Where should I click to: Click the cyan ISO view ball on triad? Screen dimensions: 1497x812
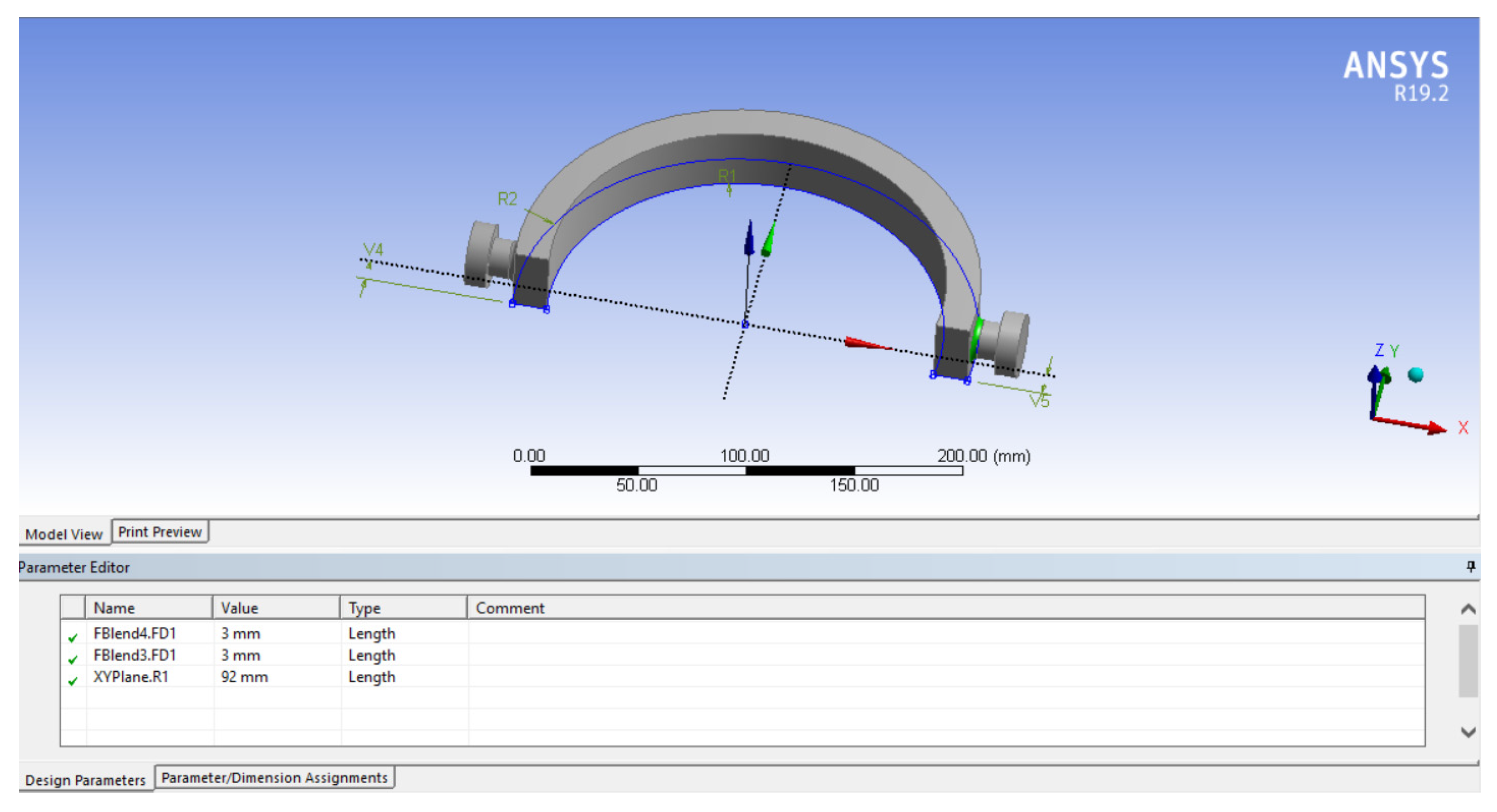[1416, 375]
